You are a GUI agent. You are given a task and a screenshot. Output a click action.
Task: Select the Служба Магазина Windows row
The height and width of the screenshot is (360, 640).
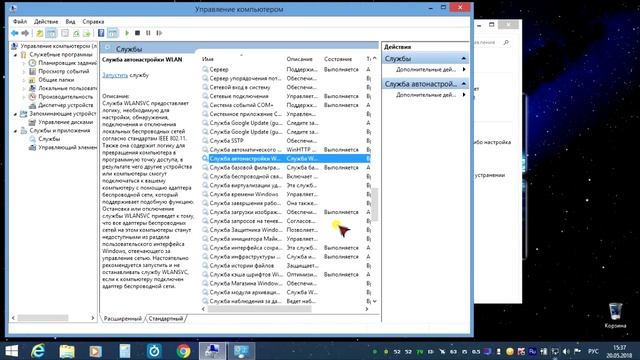pos(286,283)
